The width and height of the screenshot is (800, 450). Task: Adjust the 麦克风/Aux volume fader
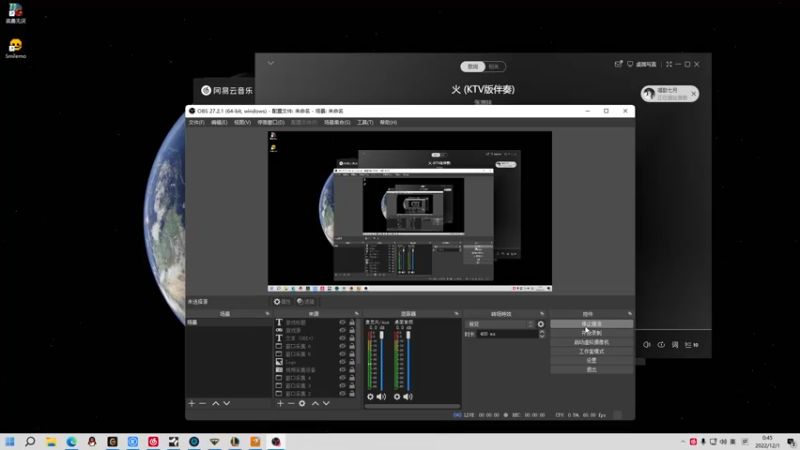pyautogui.click(x=382, y=335)
